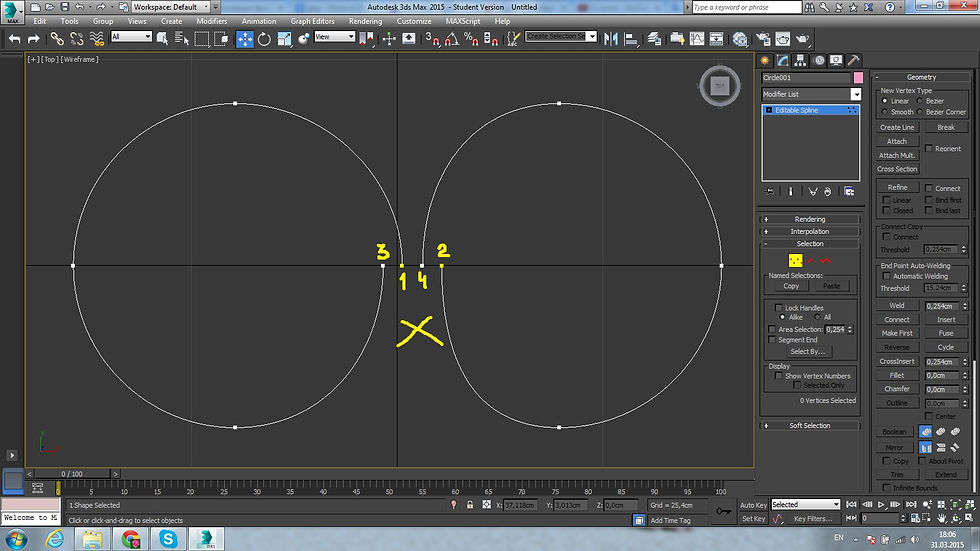The width and height of the screenshot is (980, 551).
Task: Open the Graph Editors menu
Action: pyautogui.click(x=312, y=21)
